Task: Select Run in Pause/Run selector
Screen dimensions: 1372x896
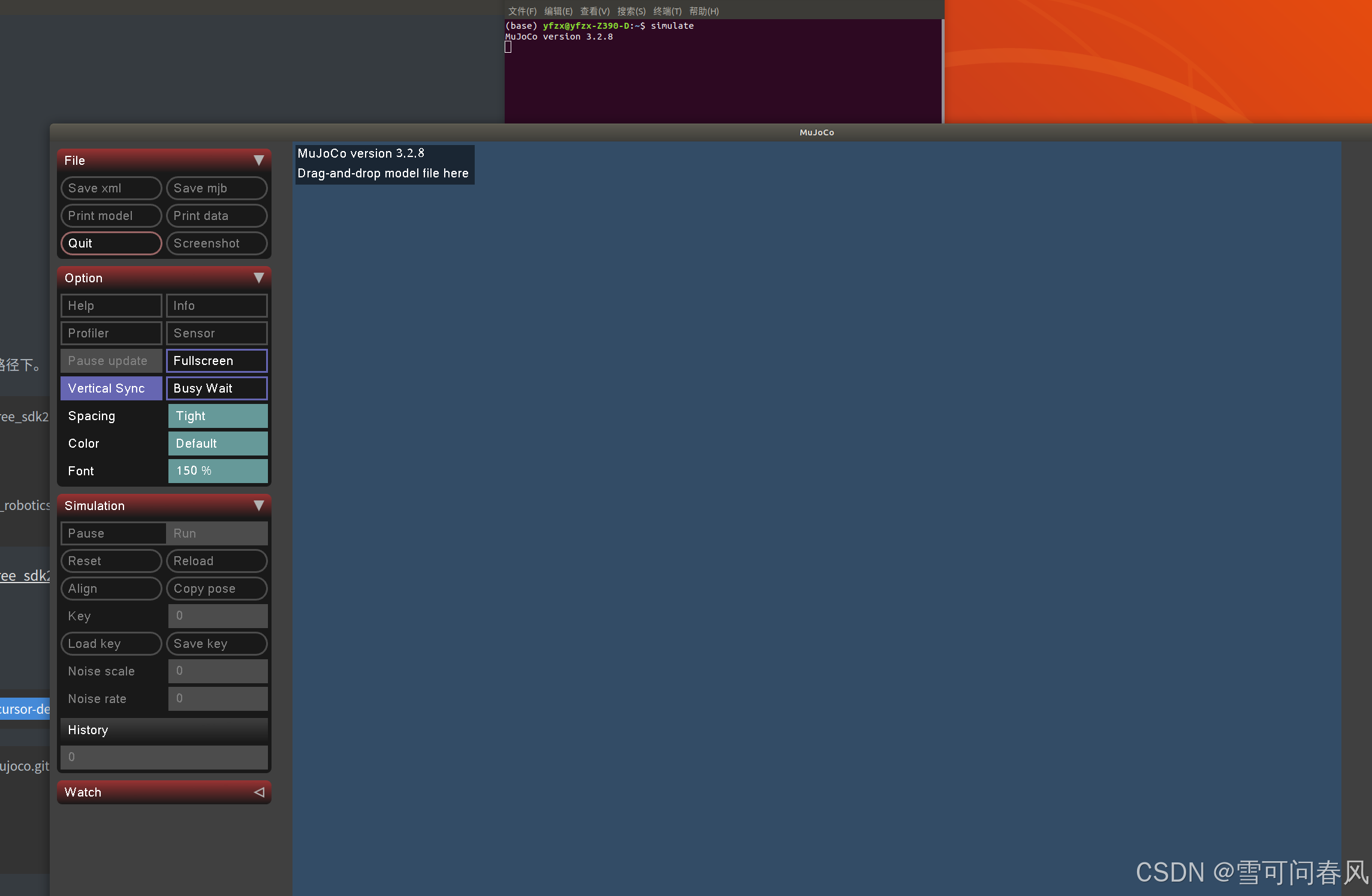Action: click(216, 533)
